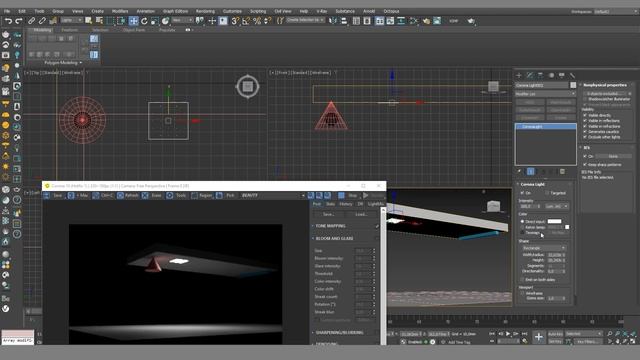Collapse the BLOOM AND GLARE section

334,238
